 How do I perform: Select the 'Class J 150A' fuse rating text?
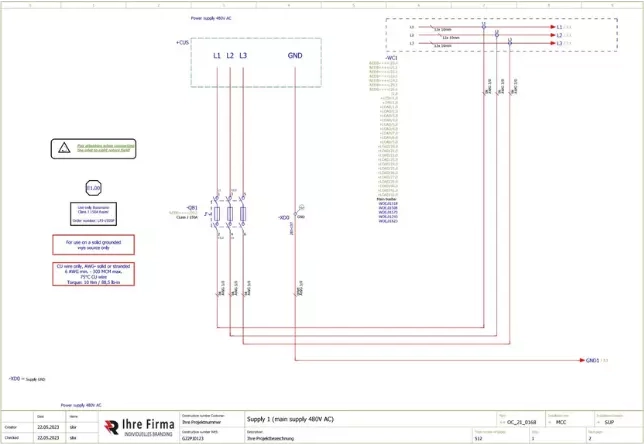(x=187, y=217)
